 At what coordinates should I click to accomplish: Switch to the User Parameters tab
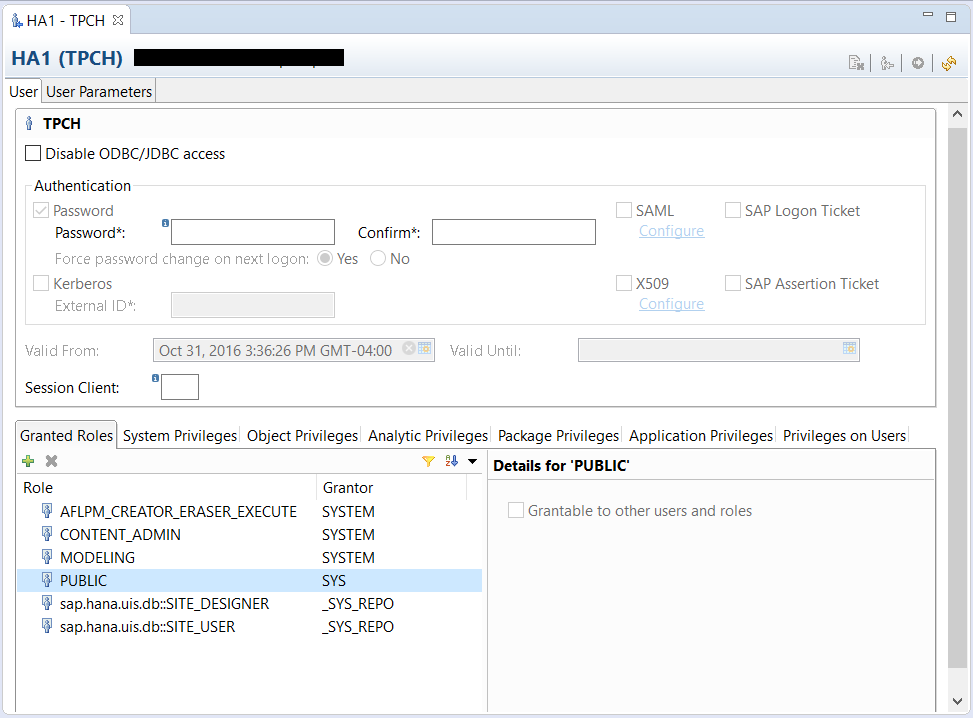tap(99, 92)
